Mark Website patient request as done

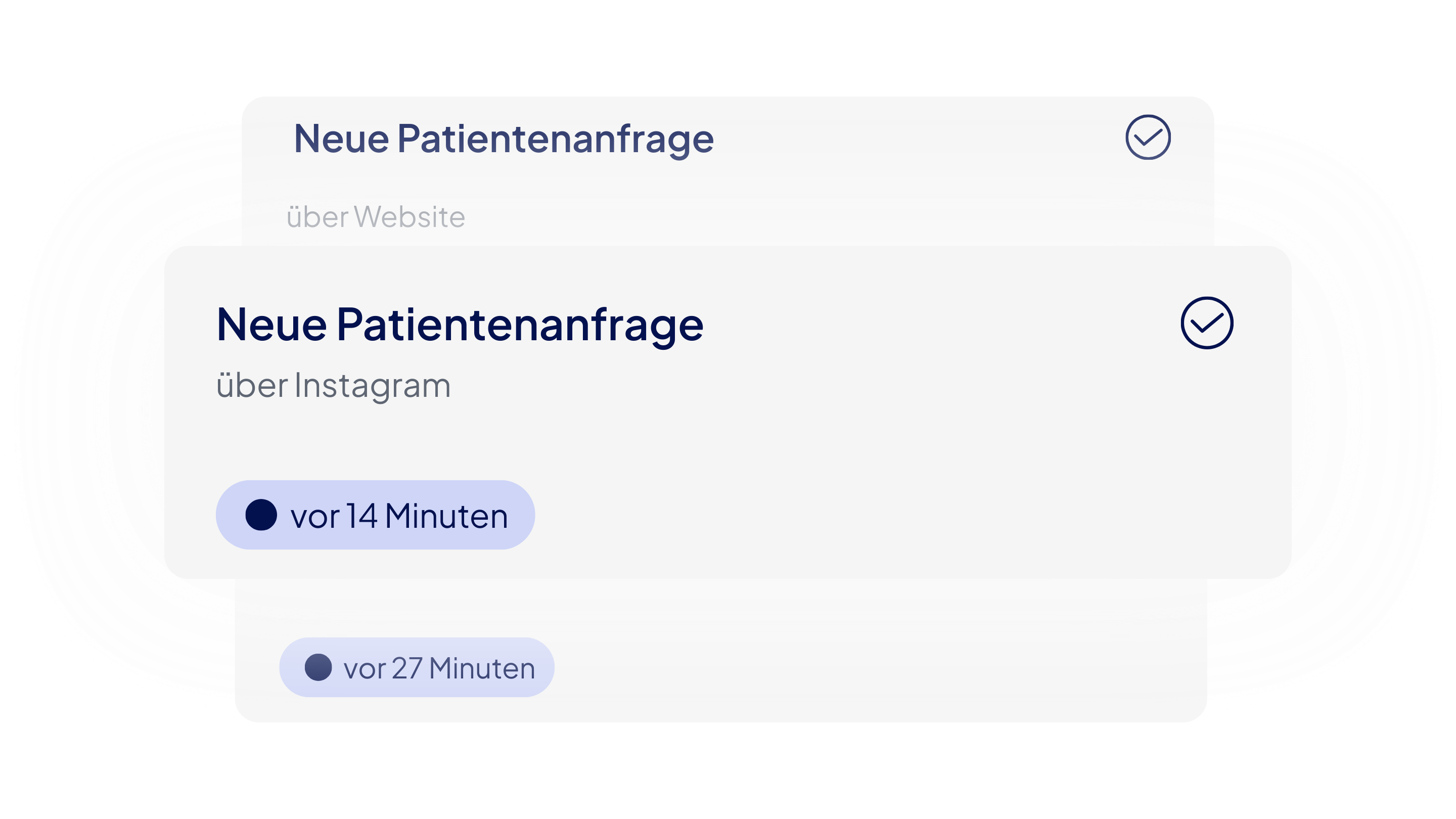[1148, 138]
